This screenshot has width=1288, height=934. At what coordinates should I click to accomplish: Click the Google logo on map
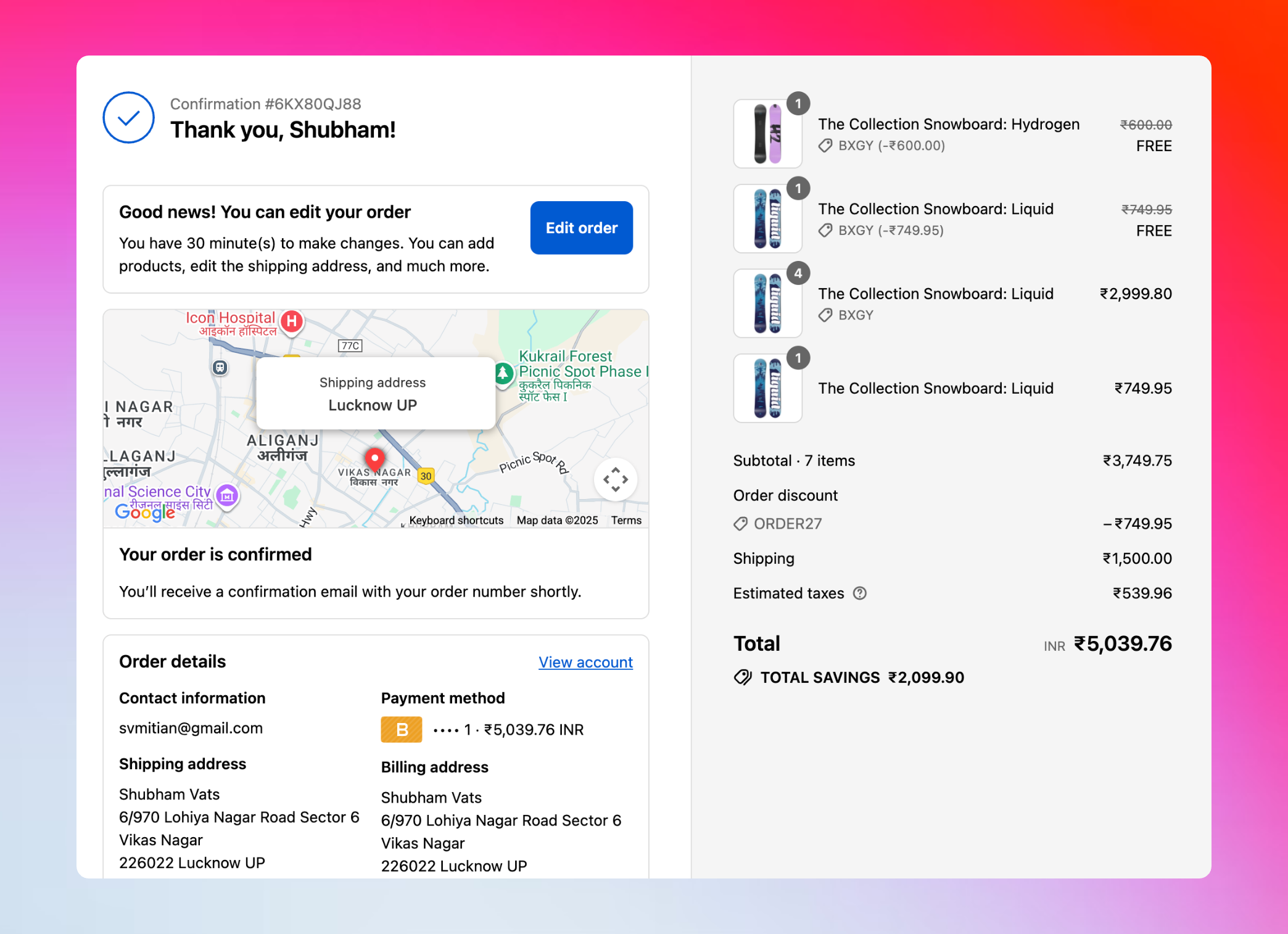point(145,512)
